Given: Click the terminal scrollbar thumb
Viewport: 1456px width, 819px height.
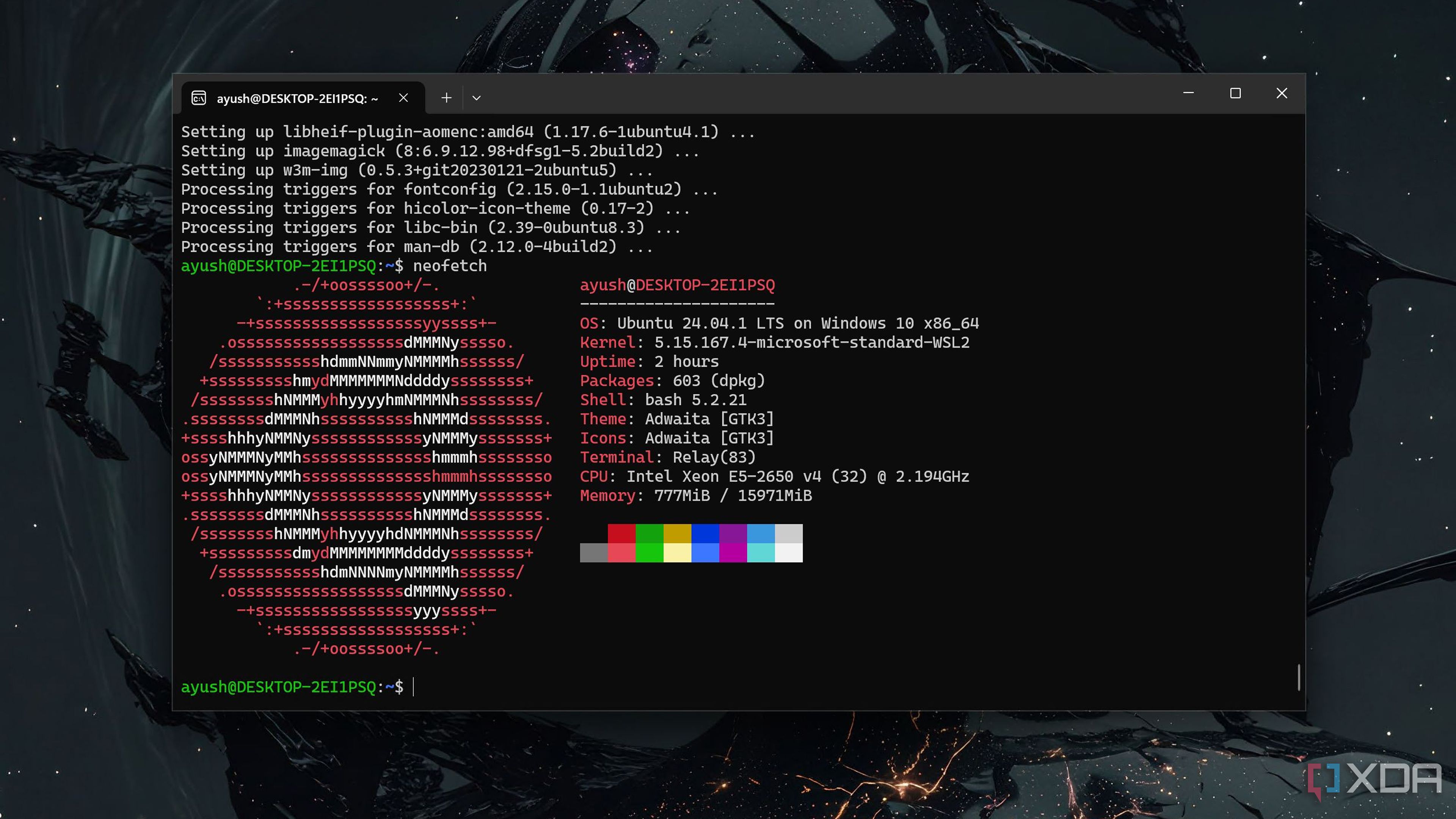Looking at the screenshot, I should pyautogui.click(x=1298, y=677).
